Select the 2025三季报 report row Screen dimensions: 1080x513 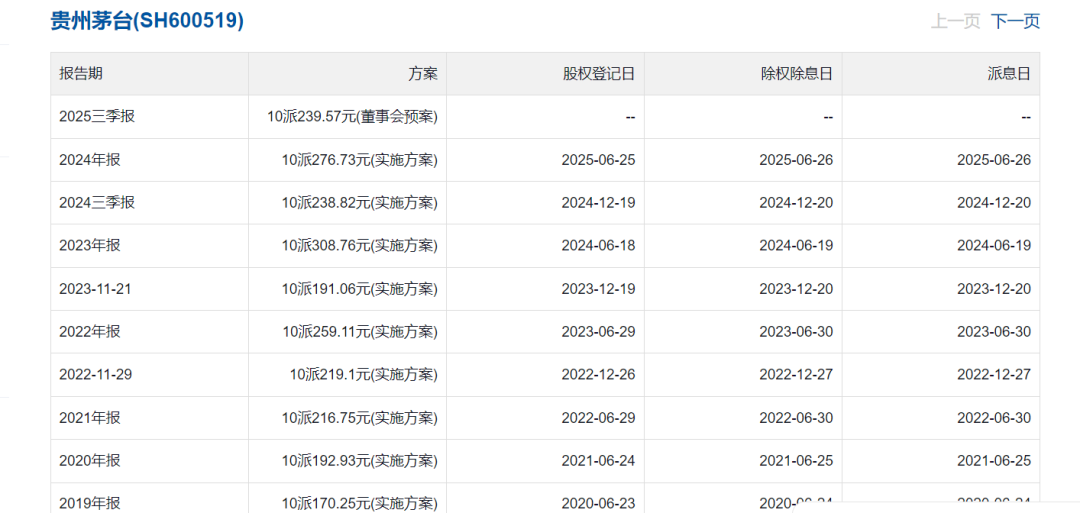(545, 116)
